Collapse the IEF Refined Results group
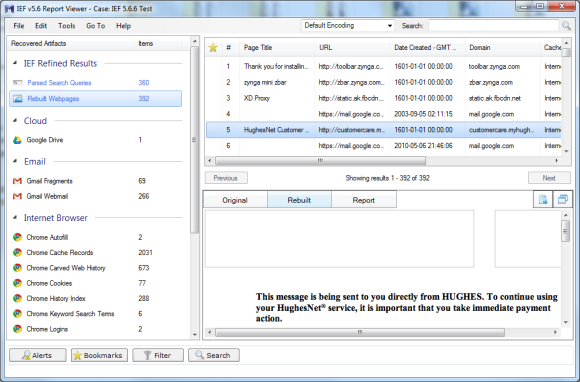Screen dimensions: 580x382 point(15,63)
